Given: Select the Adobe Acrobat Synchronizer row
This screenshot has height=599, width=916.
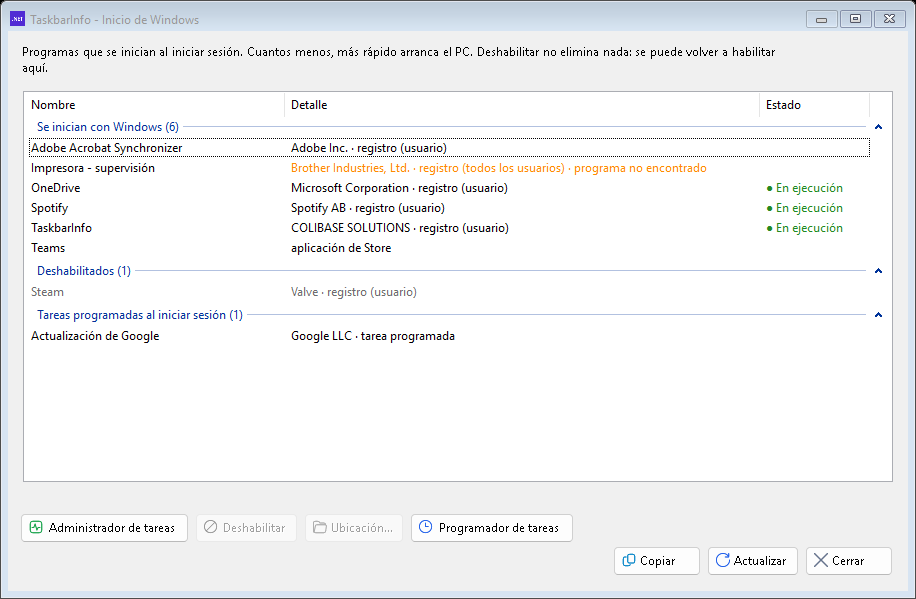Looking at the screenshot, I should [x=449, y=148].
